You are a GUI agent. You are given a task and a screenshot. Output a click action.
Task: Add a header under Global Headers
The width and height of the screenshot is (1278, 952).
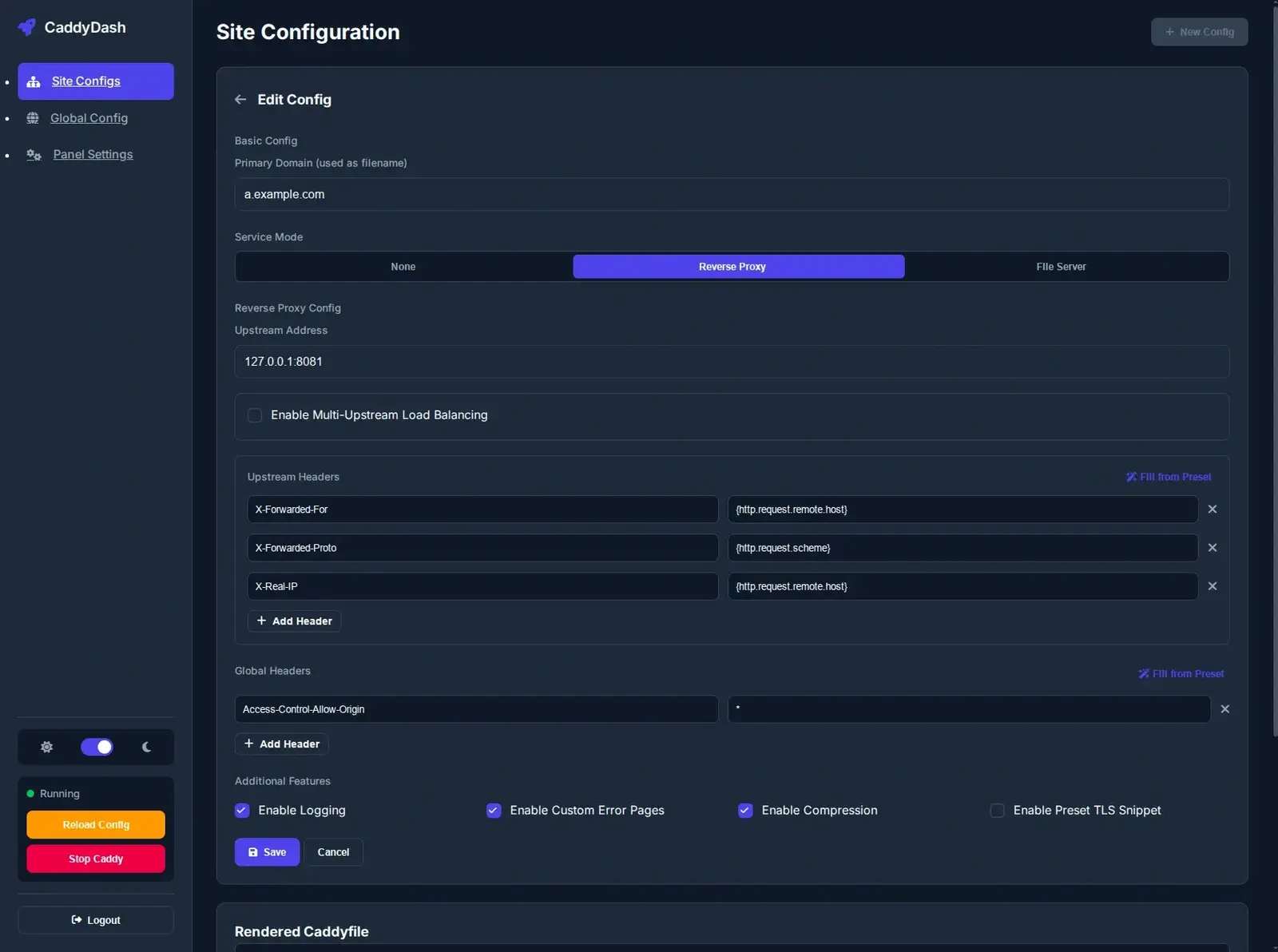[281, 744]
